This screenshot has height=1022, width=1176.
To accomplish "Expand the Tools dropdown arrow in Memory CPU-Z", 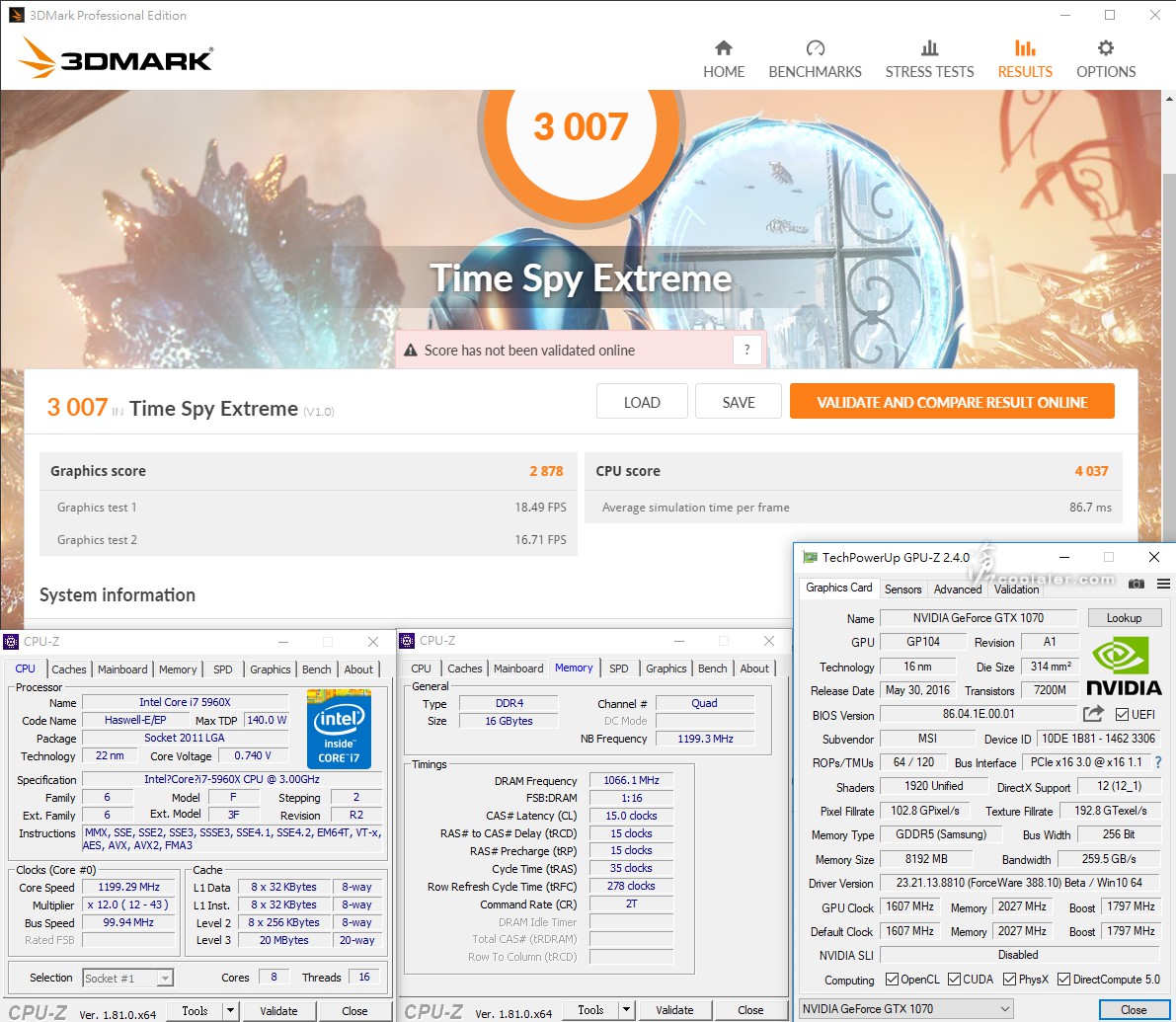I will [626, 1009].
